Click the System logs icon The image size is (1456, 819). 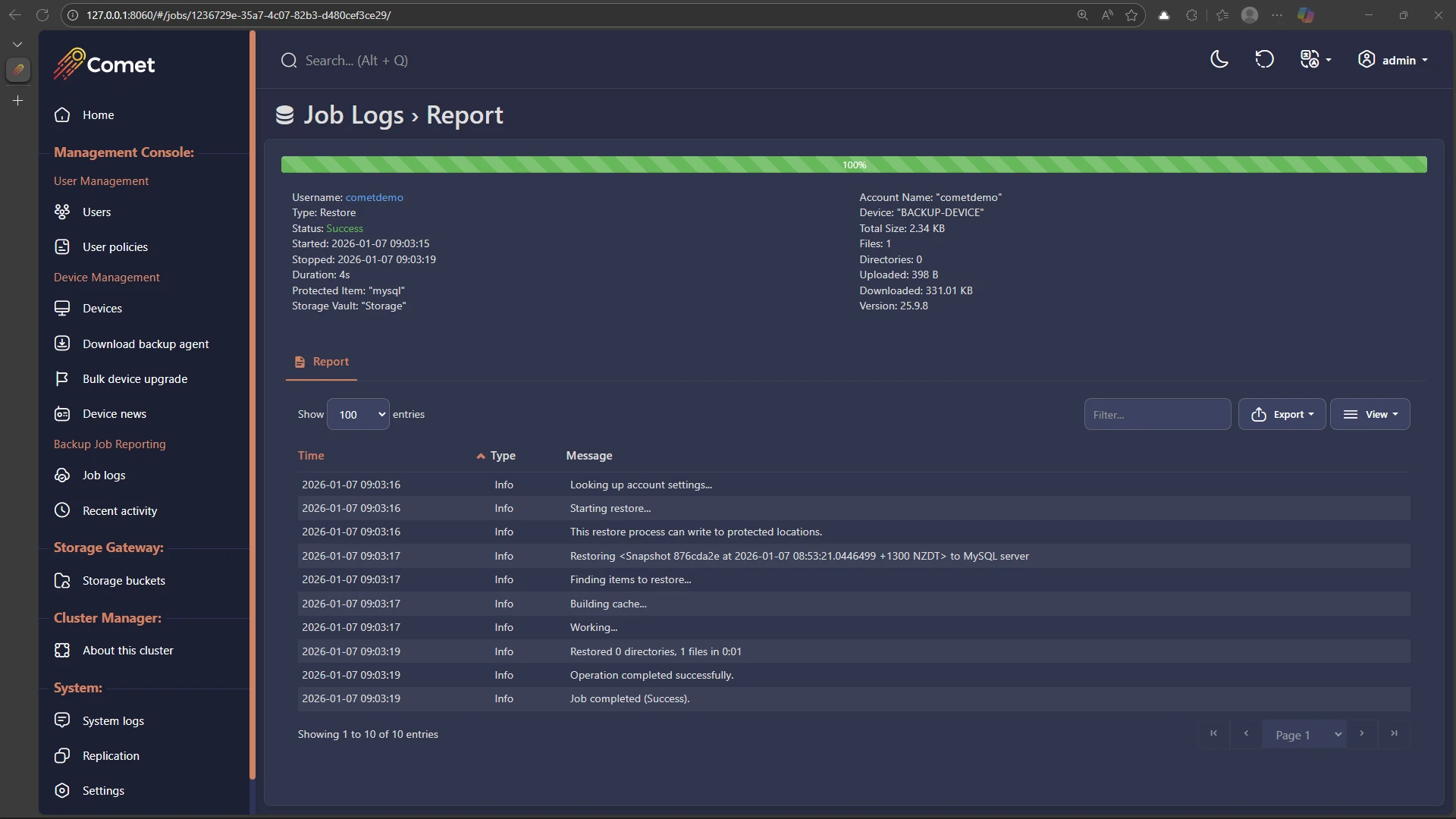coord(62,720)
